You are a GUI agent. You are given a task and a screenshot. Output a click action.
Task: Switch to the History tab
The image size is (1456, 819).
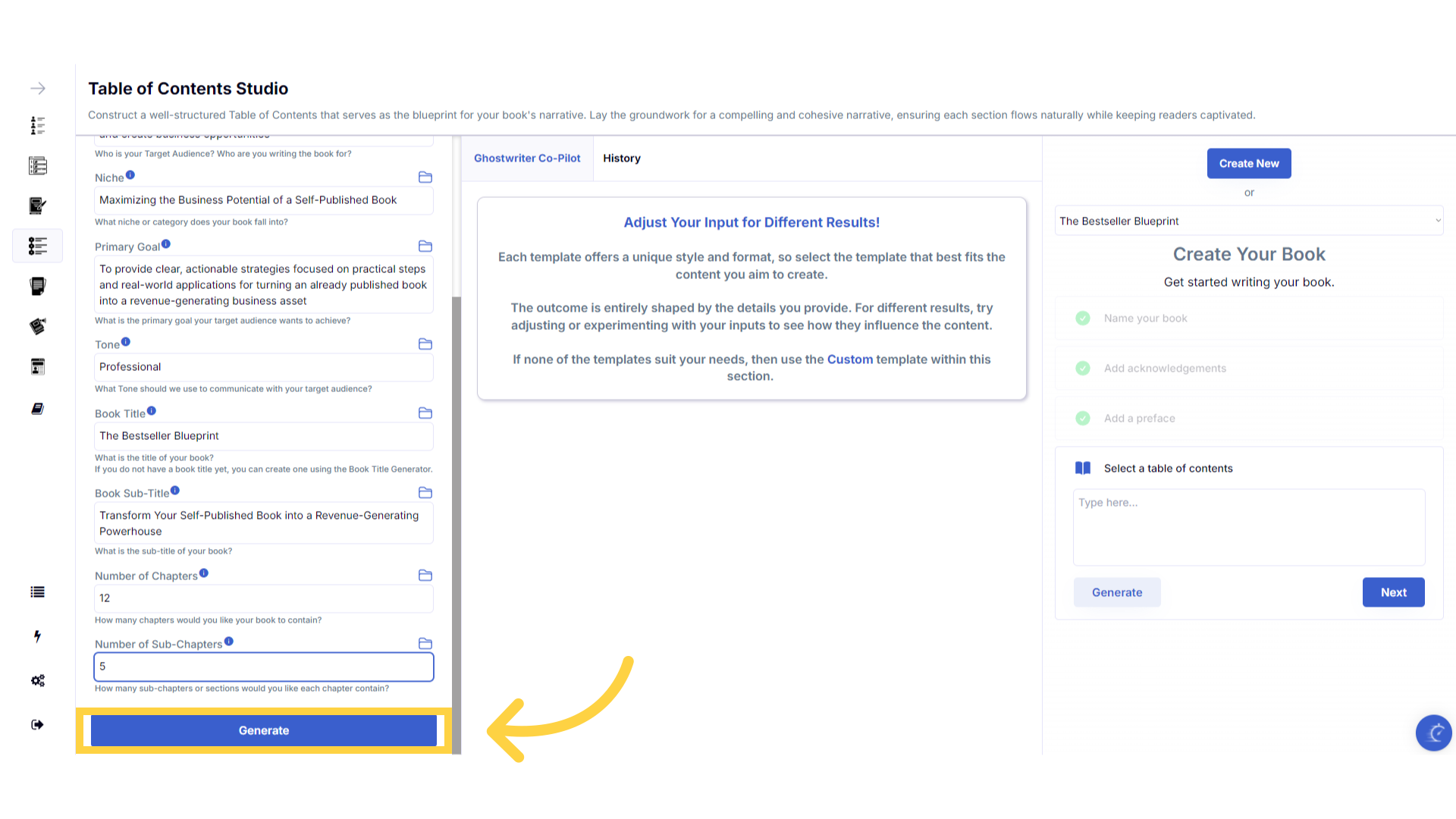point(621,158)
